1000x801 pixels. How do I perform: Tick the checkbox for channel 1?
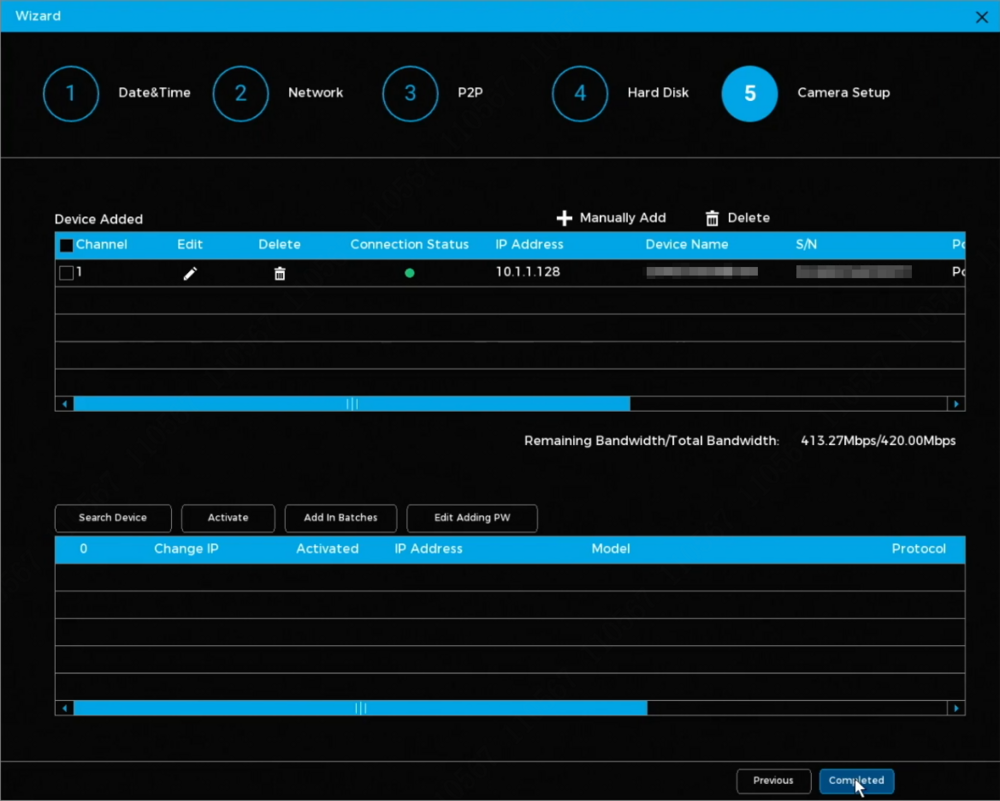66,273
